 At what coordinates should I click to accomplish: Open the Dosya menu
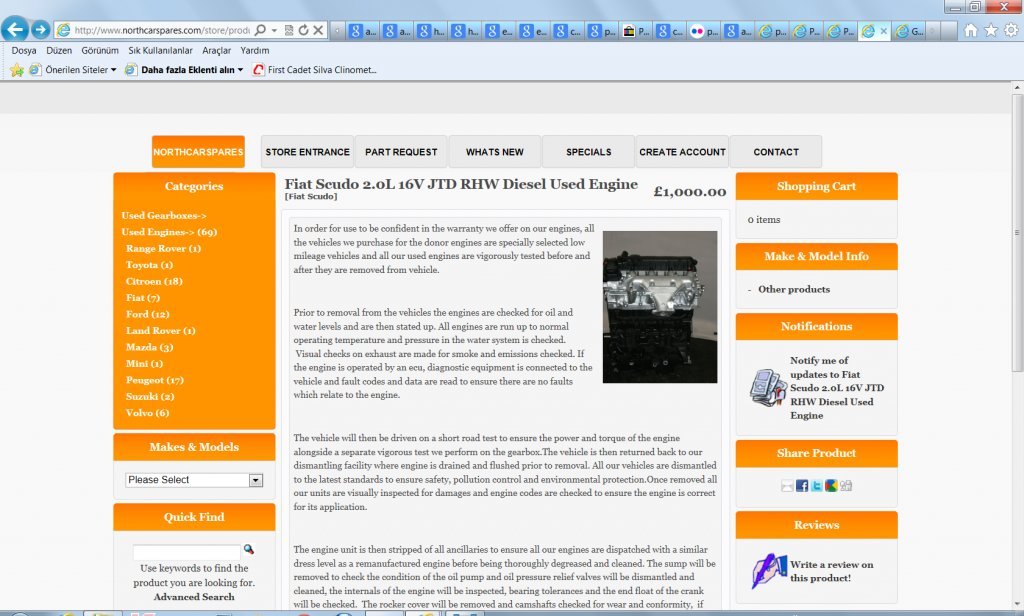click(24, 50)
